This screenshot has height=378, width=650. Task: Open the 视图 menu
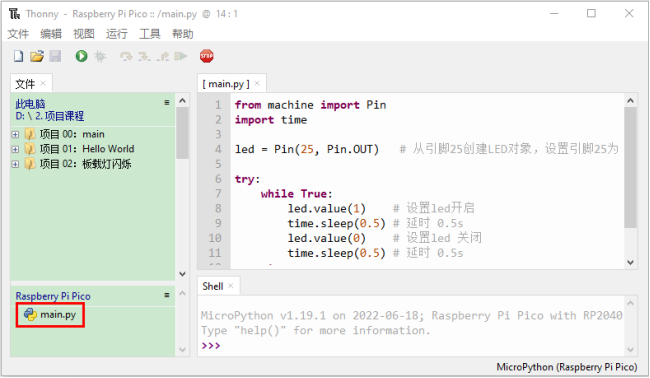pos(84,34)
